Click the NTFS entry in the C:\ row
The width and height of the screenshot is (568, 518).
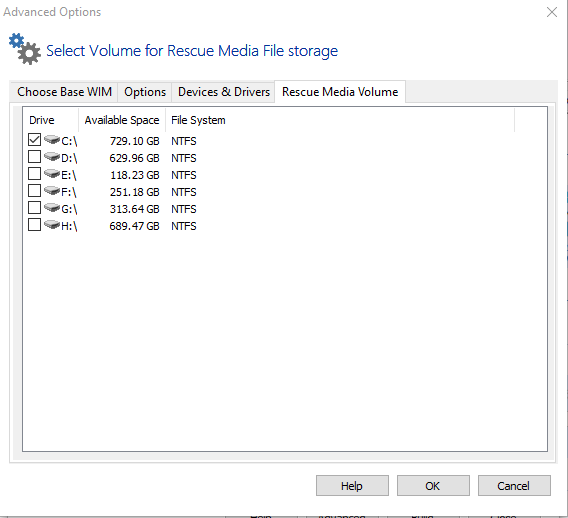tap(184, 141)
